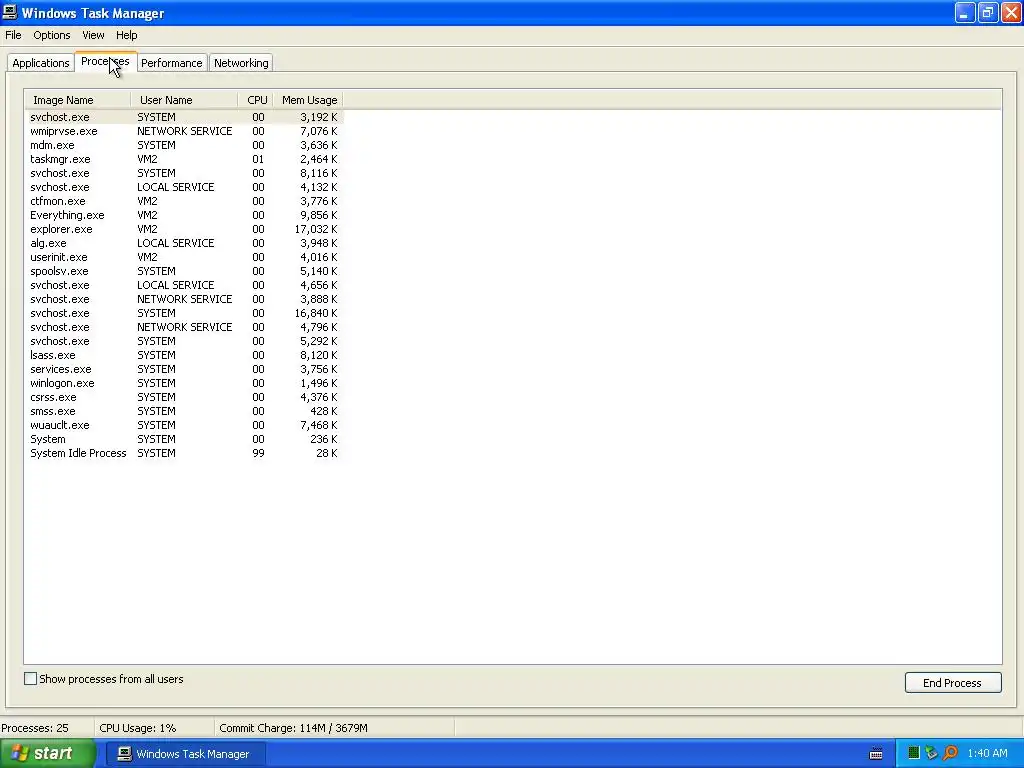Select the services.exe process
This screenshot has height=768, width=1024.
click(x=185, y=369)
